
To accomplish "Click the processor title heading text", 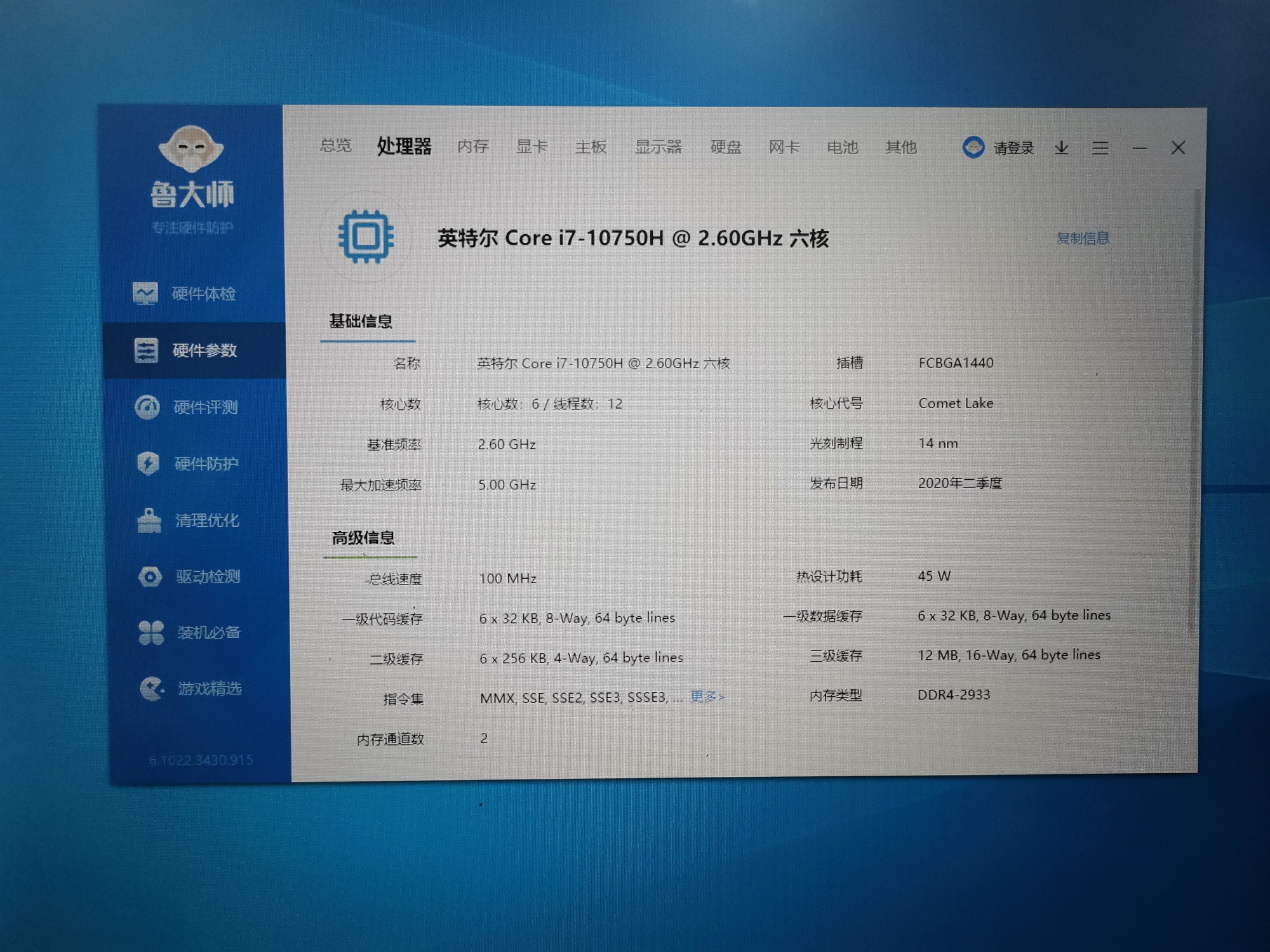I will coord(633,238).
